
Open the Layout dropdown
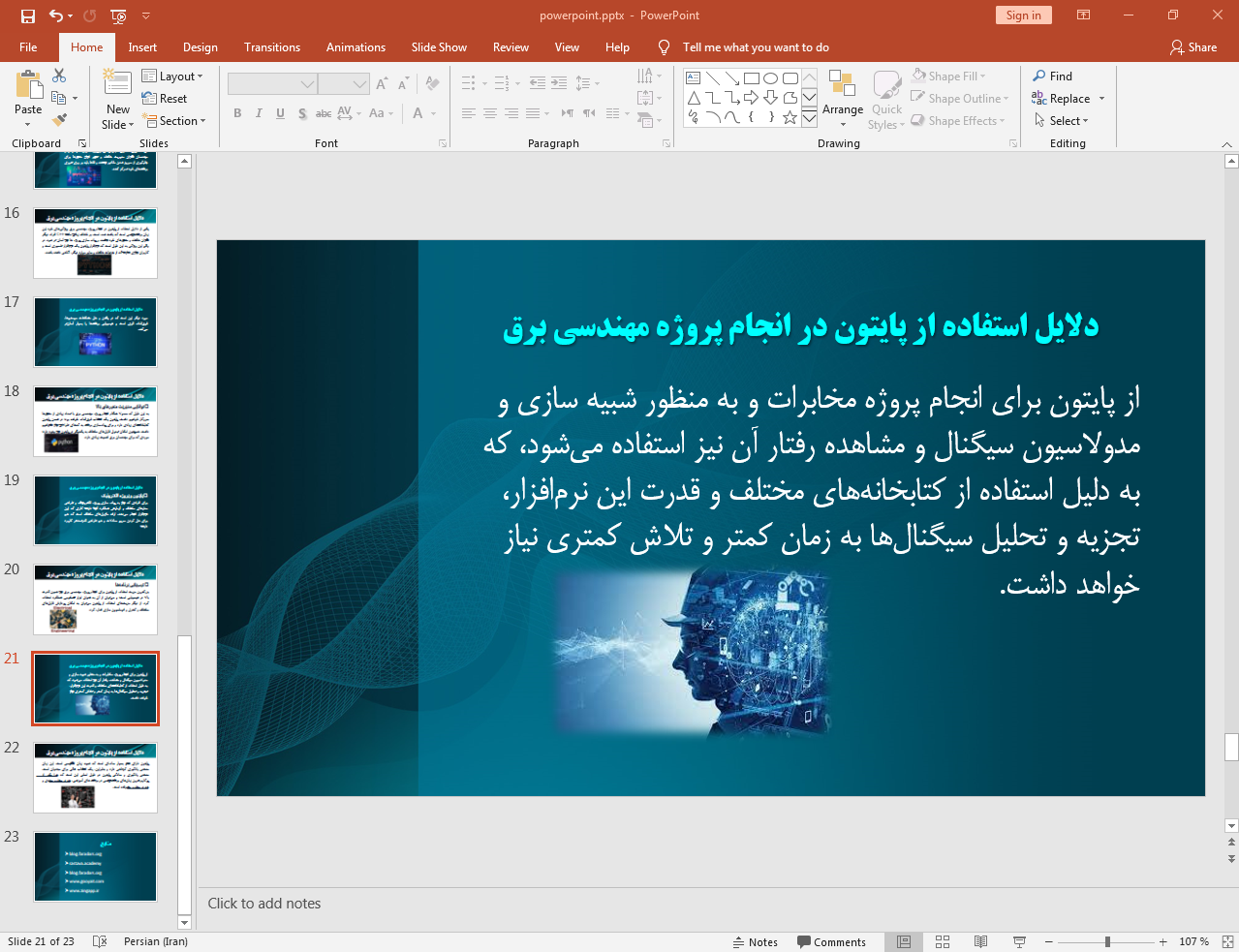click(x=172, y=76)
